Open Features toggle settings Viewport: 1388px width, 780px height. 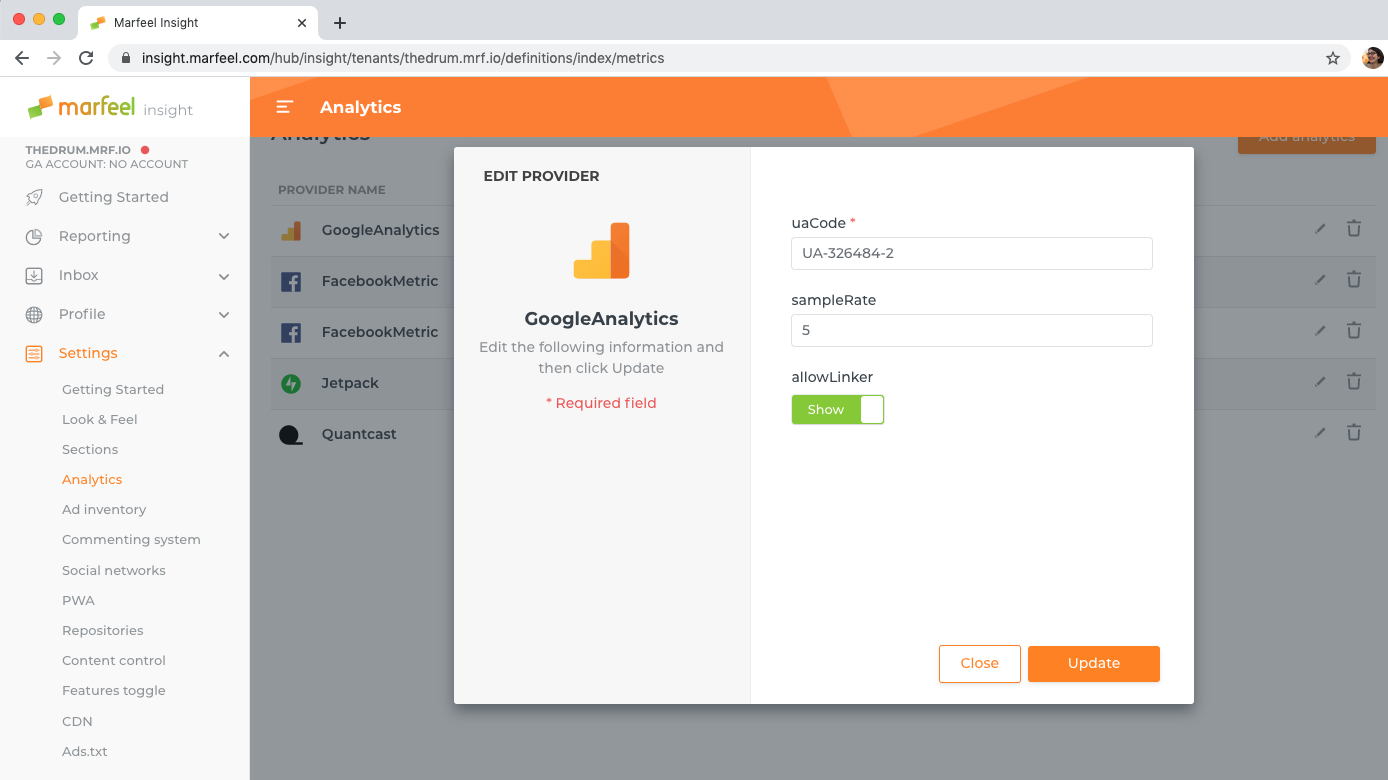pos(114,690)
